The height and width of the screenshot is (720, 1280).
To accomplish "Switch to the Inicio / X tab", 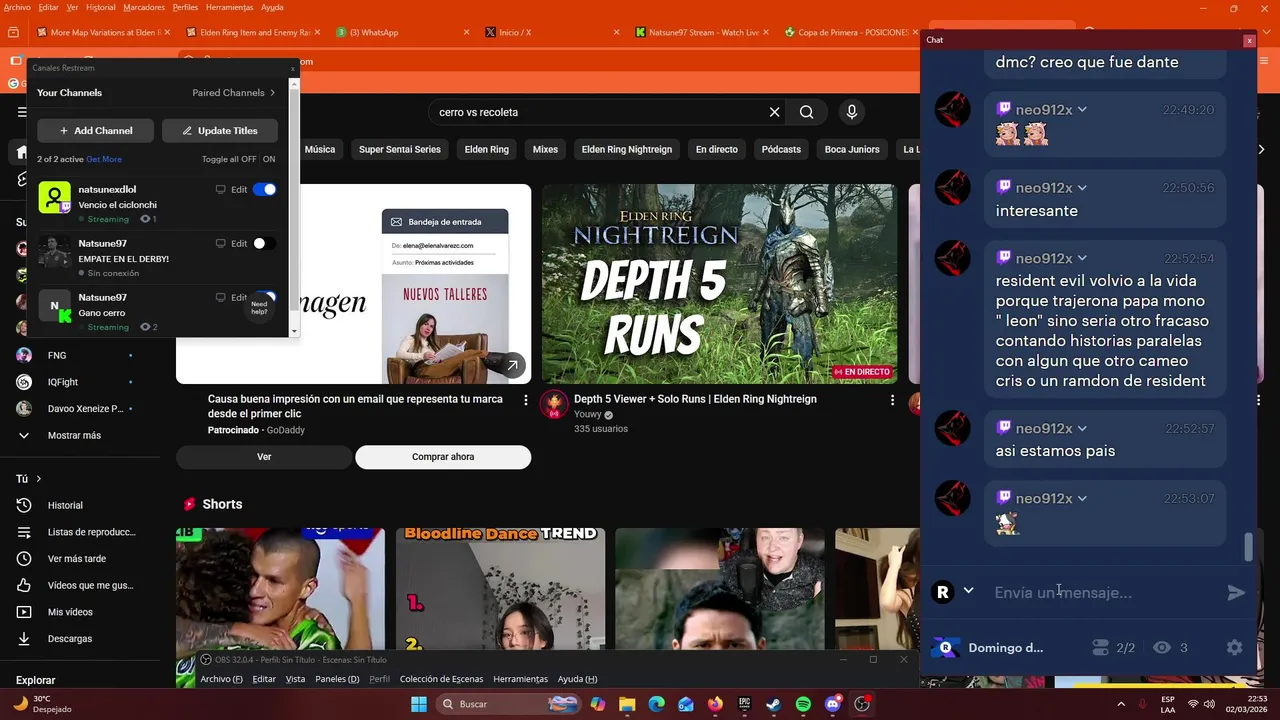I will pos(552,32).
